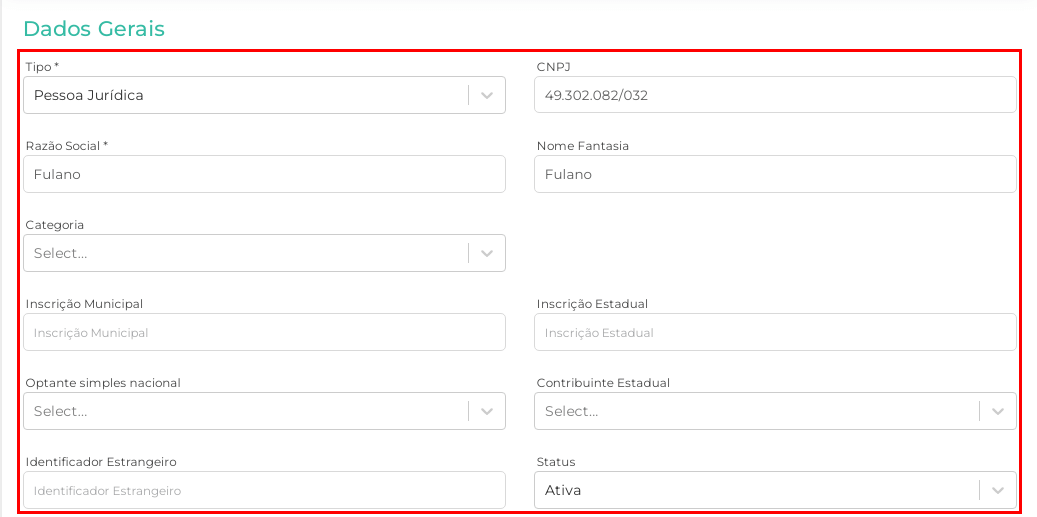This screenshot has height=517, width=1037.
Task: Click the "Razão Social *" field label
Action: pyautogui.click(x=66, y=146)
